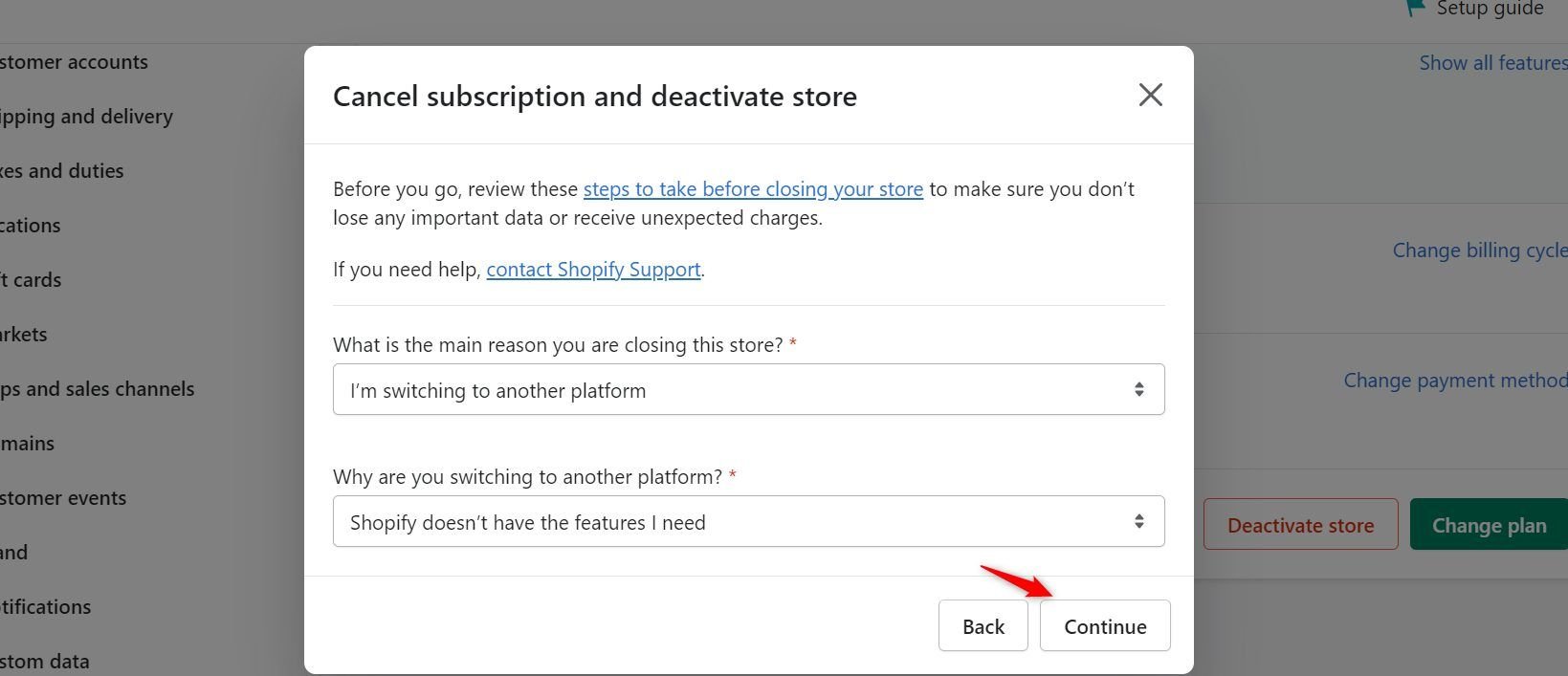Open the Setup guide flag icon
The image size is (1568, 676).
pyautogui.click(x=1415, y=9)
